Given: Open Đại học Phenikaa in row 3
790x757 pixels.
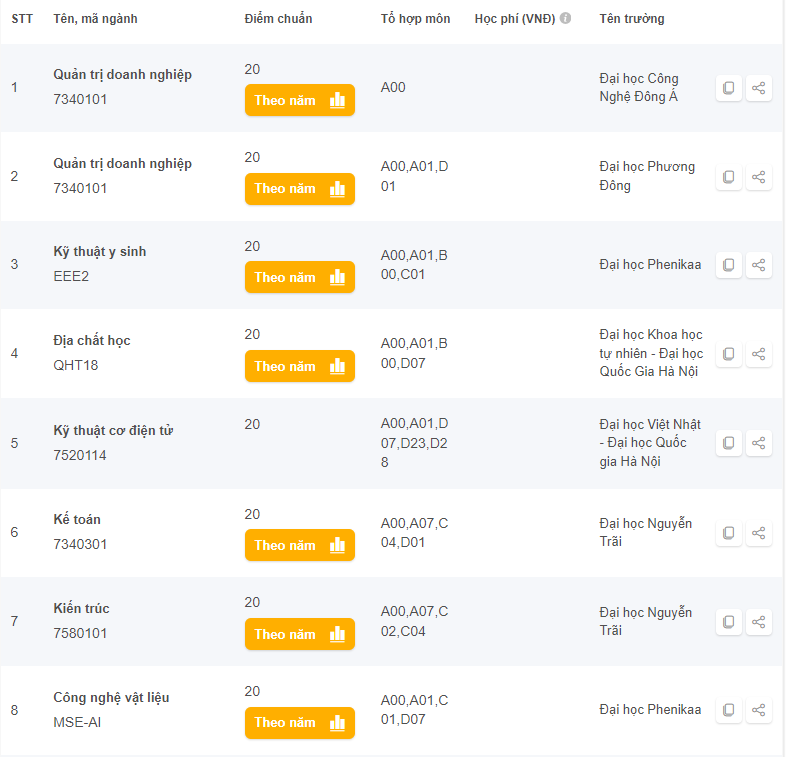Looking at the screenshot, I should [x=650, y=264].
